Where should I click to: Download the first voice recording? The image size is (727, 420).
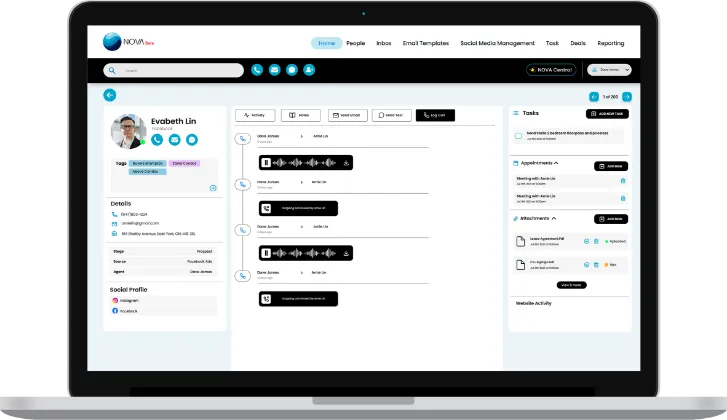(345, 162)
